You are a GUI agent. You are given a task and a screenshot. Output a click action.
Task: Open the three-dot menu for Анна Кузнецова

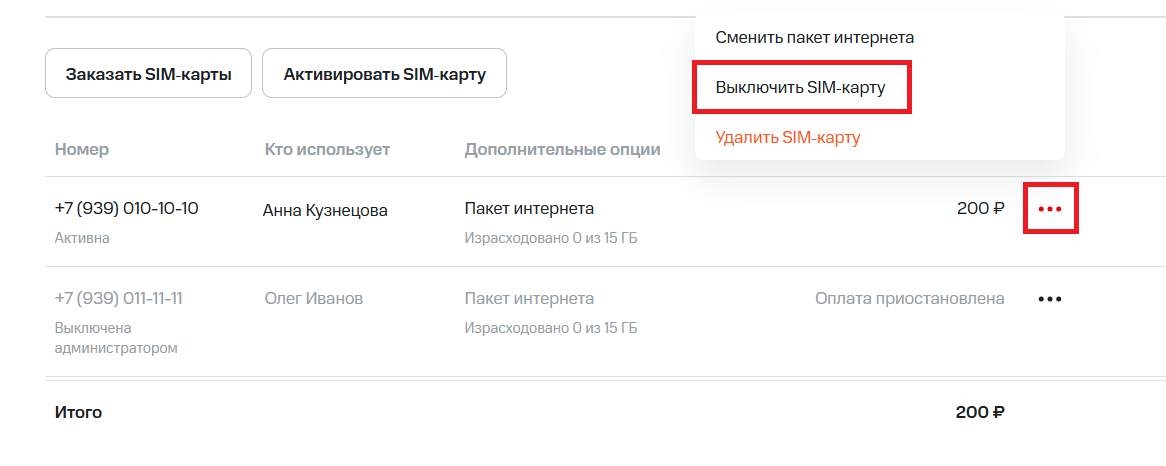[1050, 209]
